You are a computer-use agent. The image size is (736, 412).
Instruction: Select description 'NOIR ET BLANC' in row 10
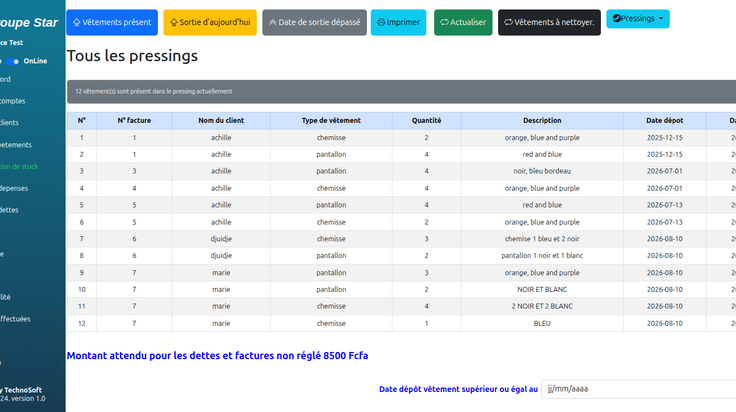click(542, 290)
